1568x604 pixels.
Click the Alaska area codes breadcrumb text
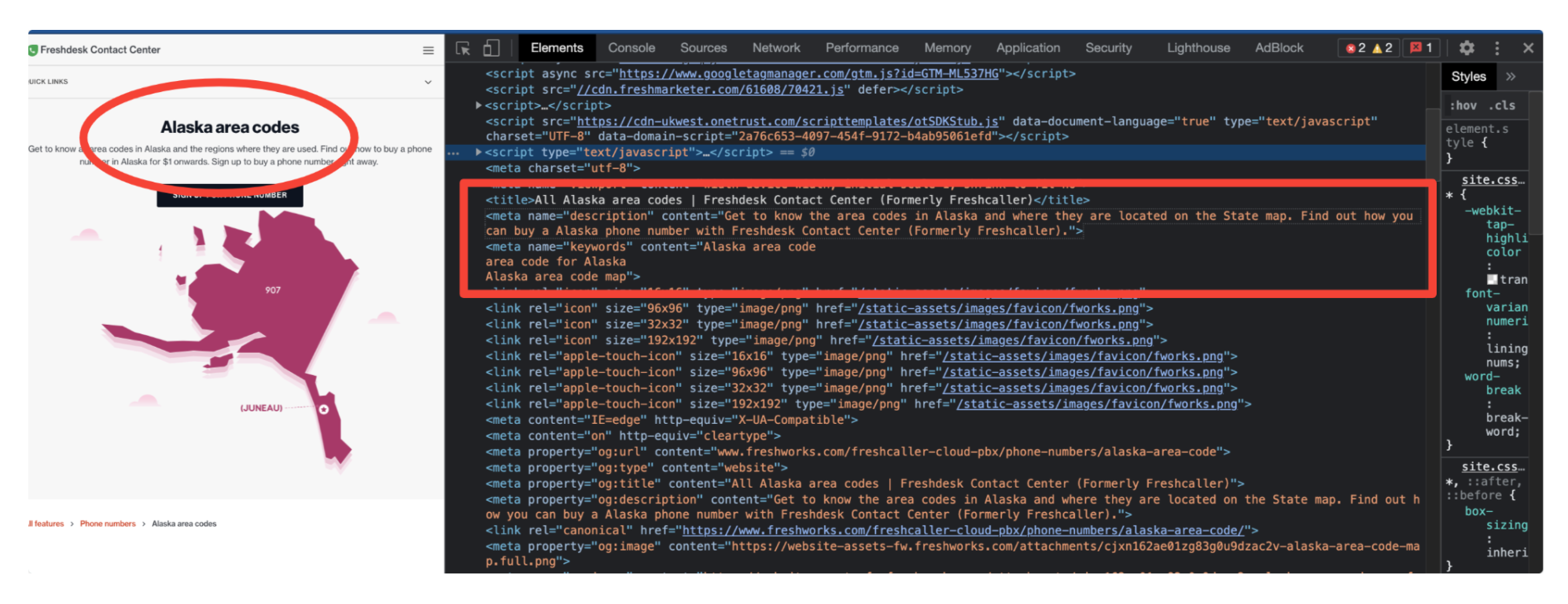pyautogui.click(x=184, y=524)
